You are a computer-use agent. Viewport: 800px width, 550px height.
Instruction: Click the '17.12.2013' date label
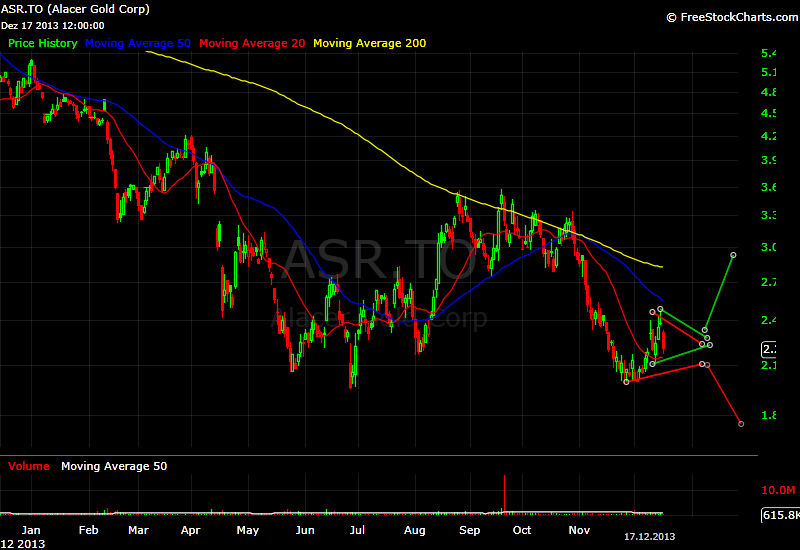point(649,537)
